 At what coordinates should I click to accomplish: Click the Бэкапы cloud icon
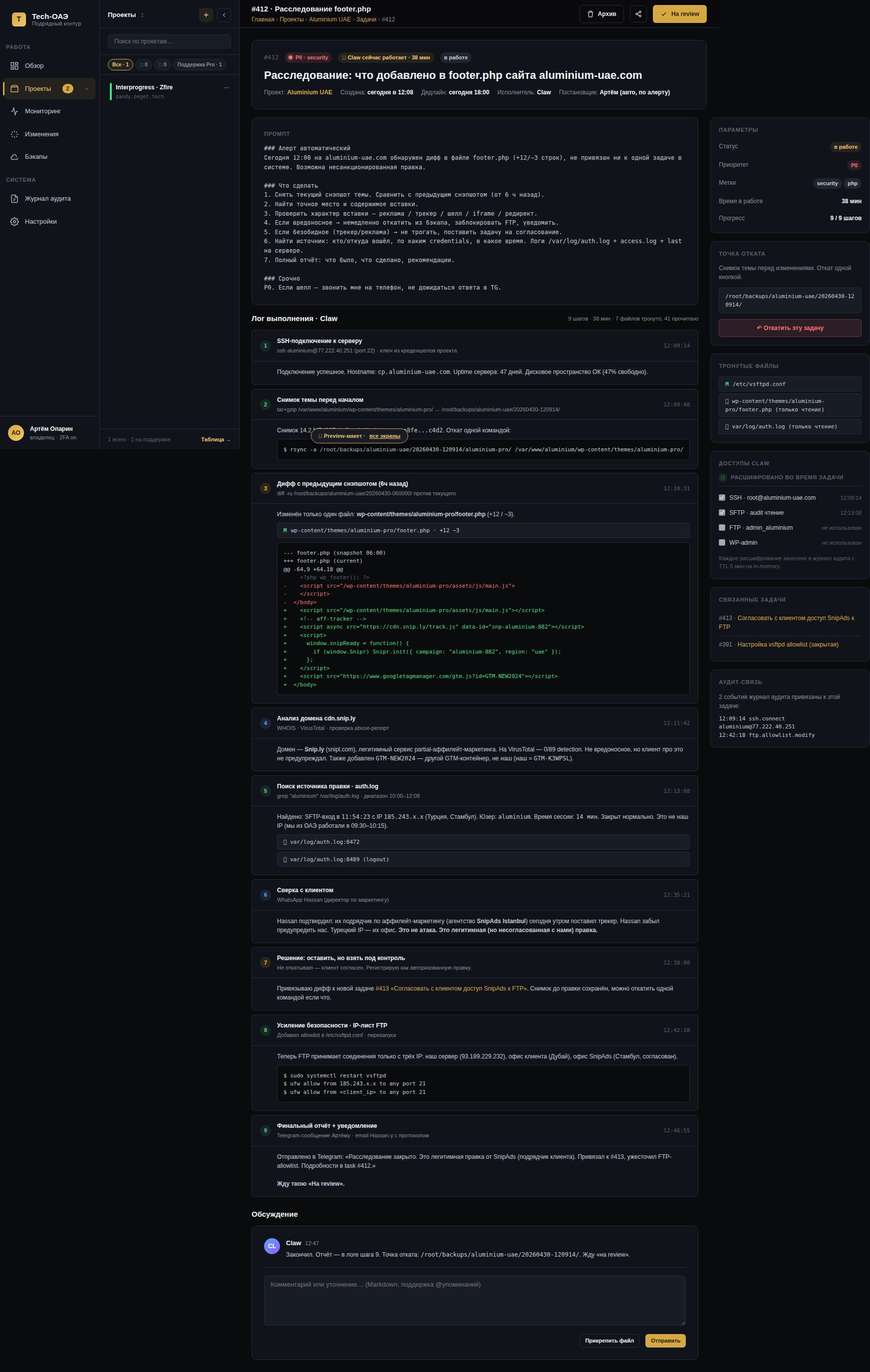click(x=14, y=157)
